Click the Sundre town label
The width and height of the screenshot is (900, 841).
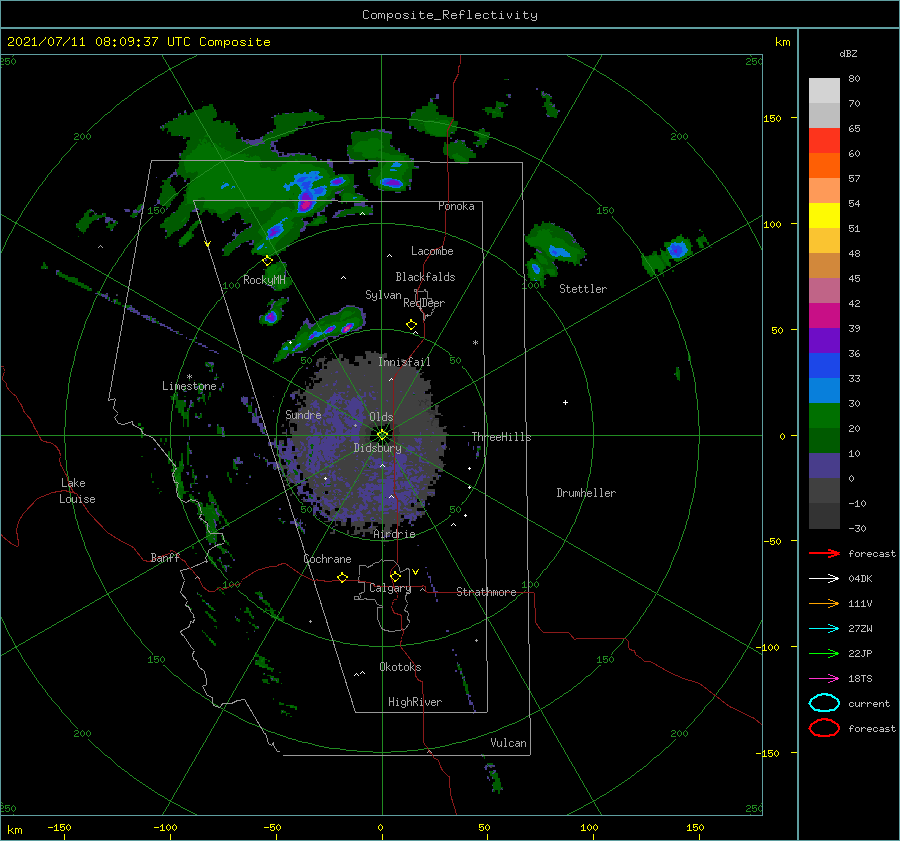coord(303,414)
